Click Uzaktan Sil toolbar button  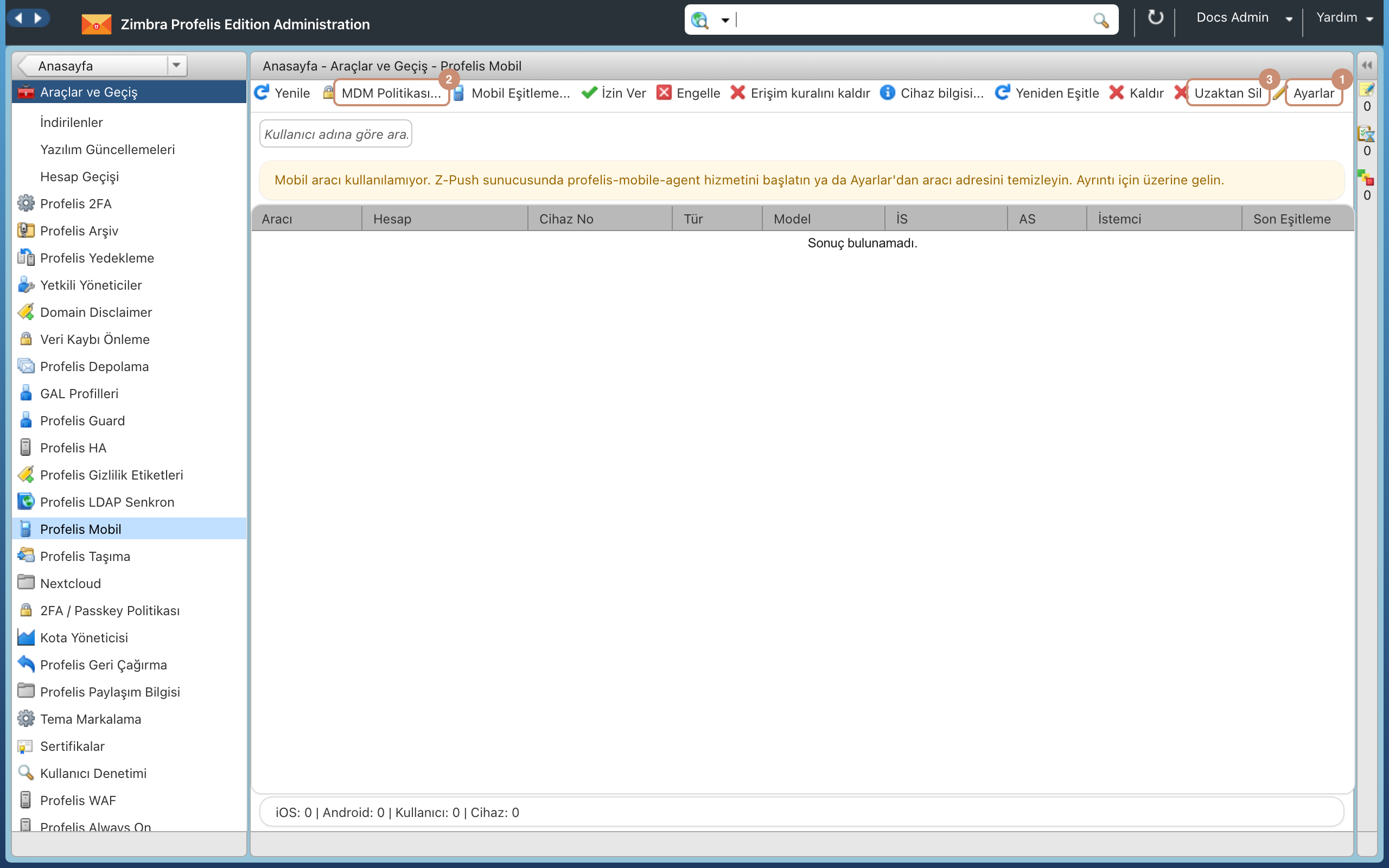tap(1228, 93)
